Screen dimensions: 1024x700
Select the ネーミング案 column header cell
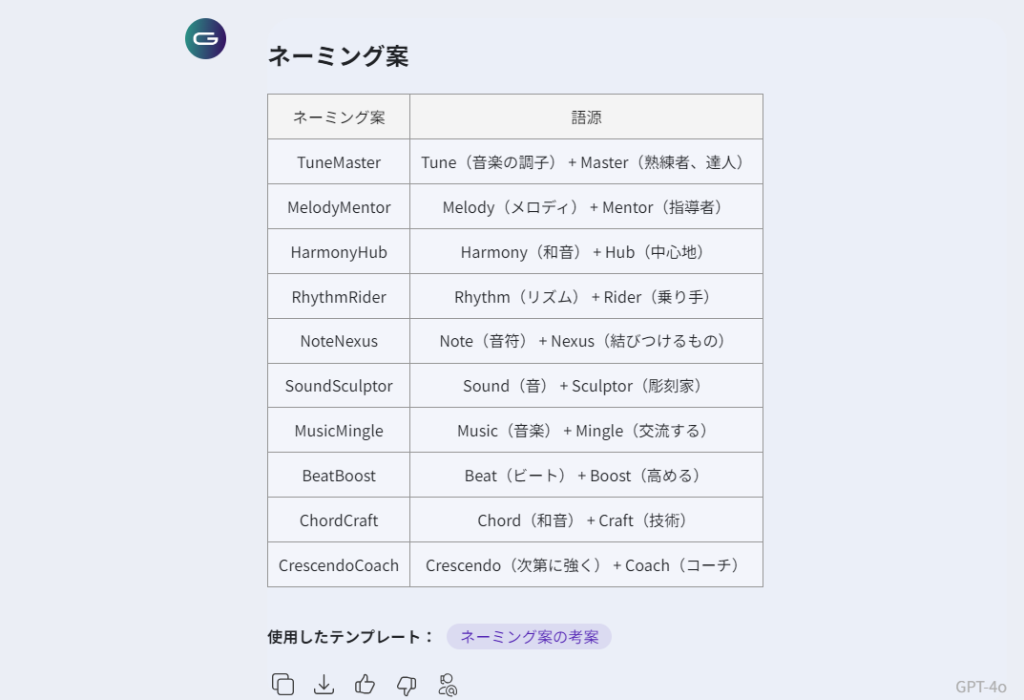[x=339, y=117]
